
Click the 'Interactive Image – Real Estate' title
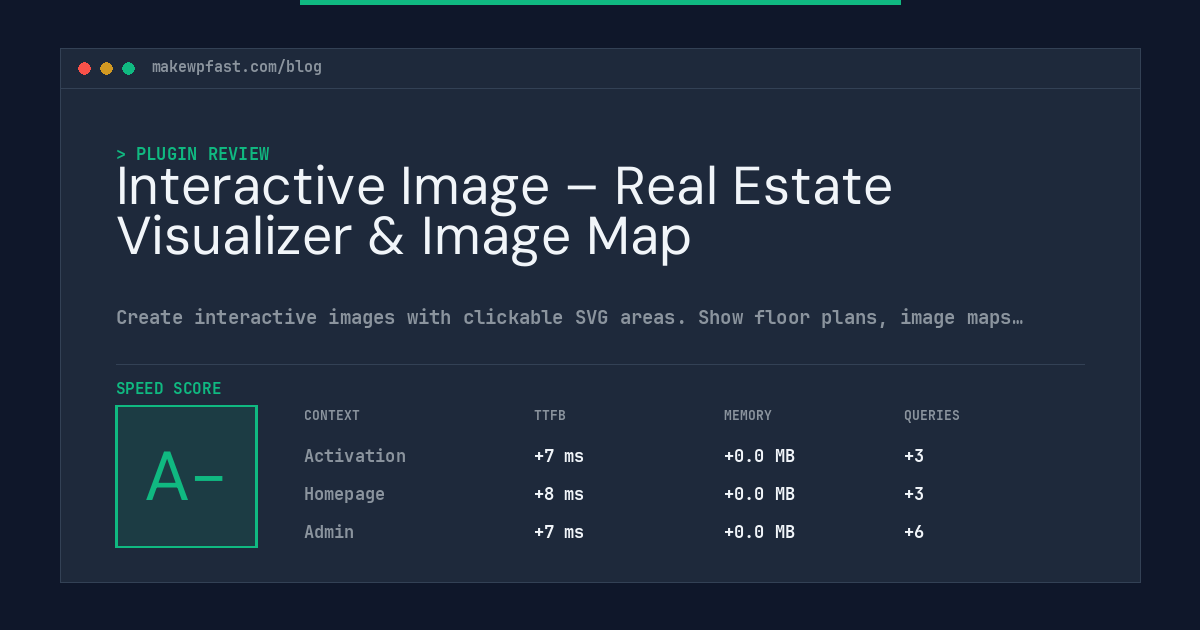click(x=504, y=186)
